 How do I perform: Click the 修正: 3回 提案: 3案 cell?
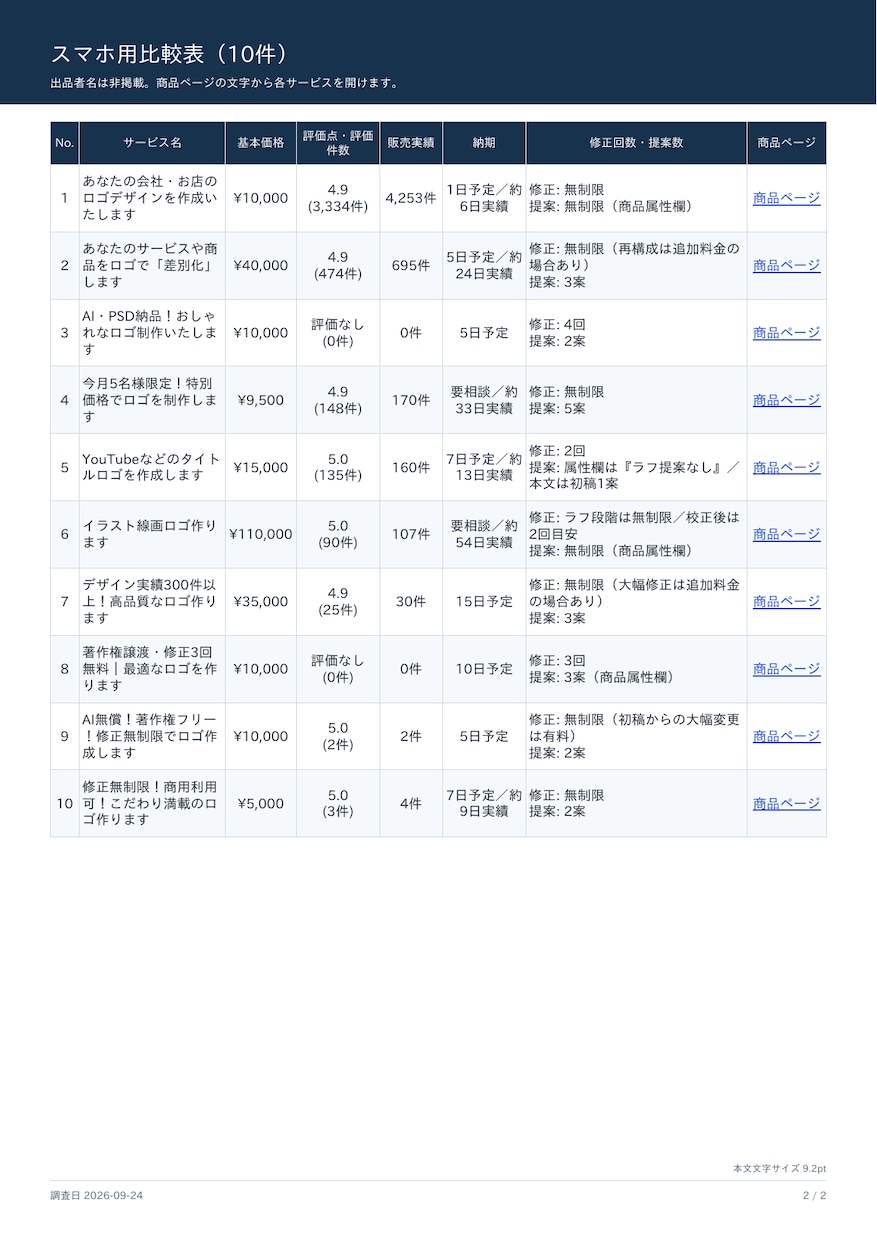pos(636,668)
